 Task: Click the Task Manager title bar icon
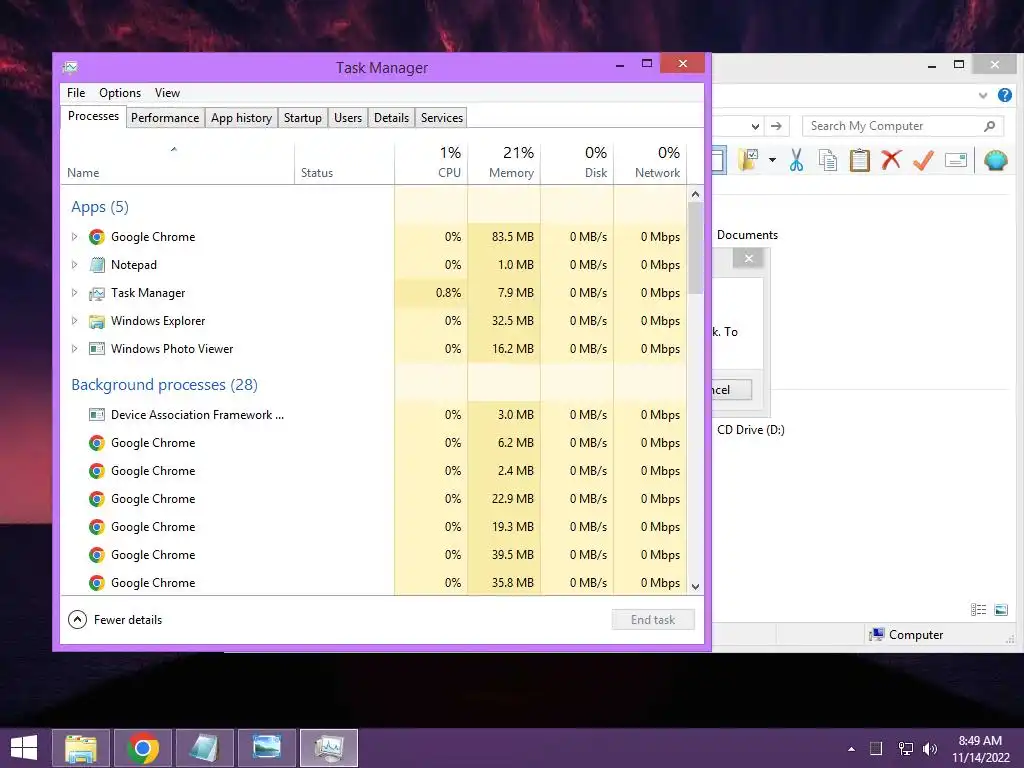[x=71, y=67]
